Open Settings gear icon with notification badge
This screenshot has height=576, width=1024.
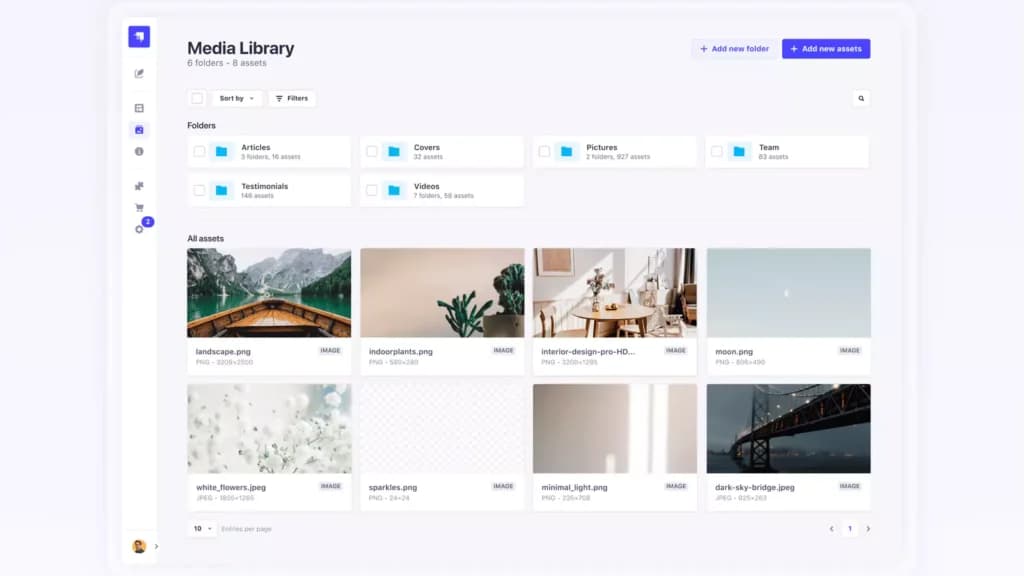coord(139,229)
